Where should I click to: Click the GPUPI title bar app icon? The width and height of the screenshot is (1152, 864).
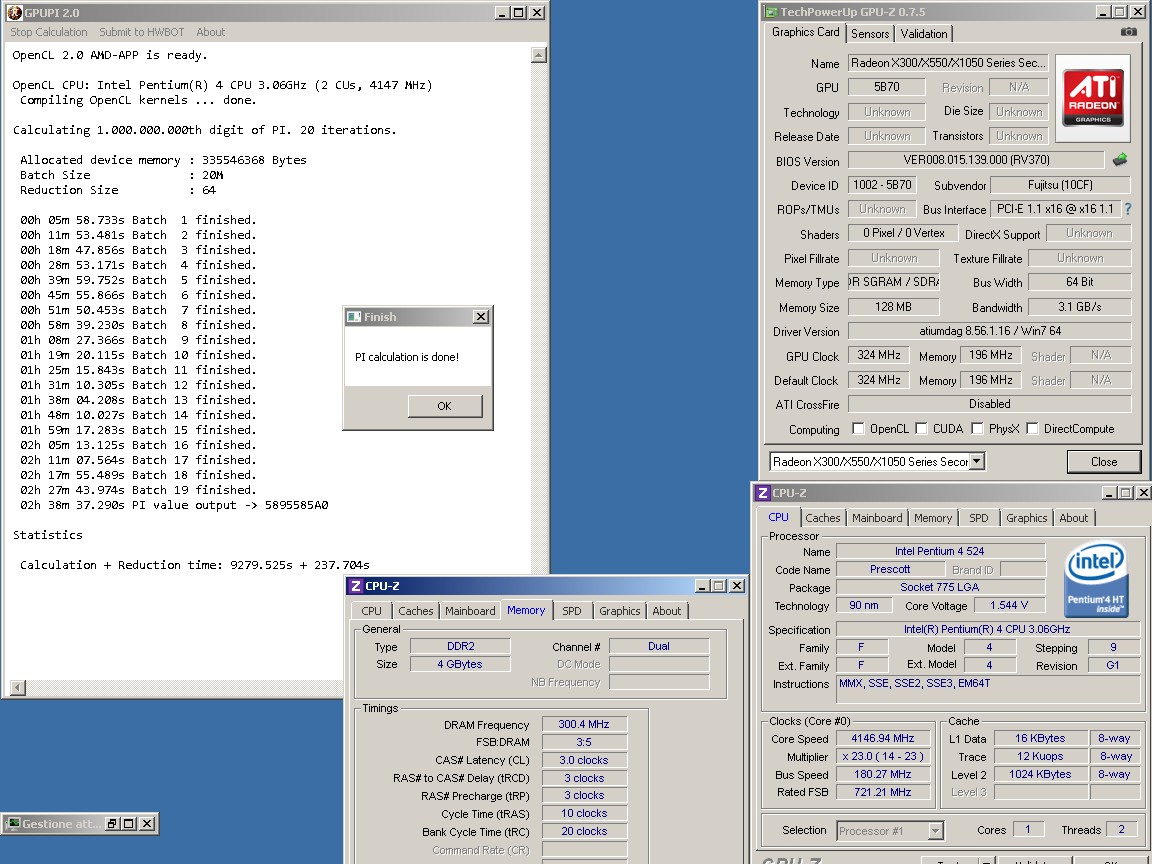[14, 12]
